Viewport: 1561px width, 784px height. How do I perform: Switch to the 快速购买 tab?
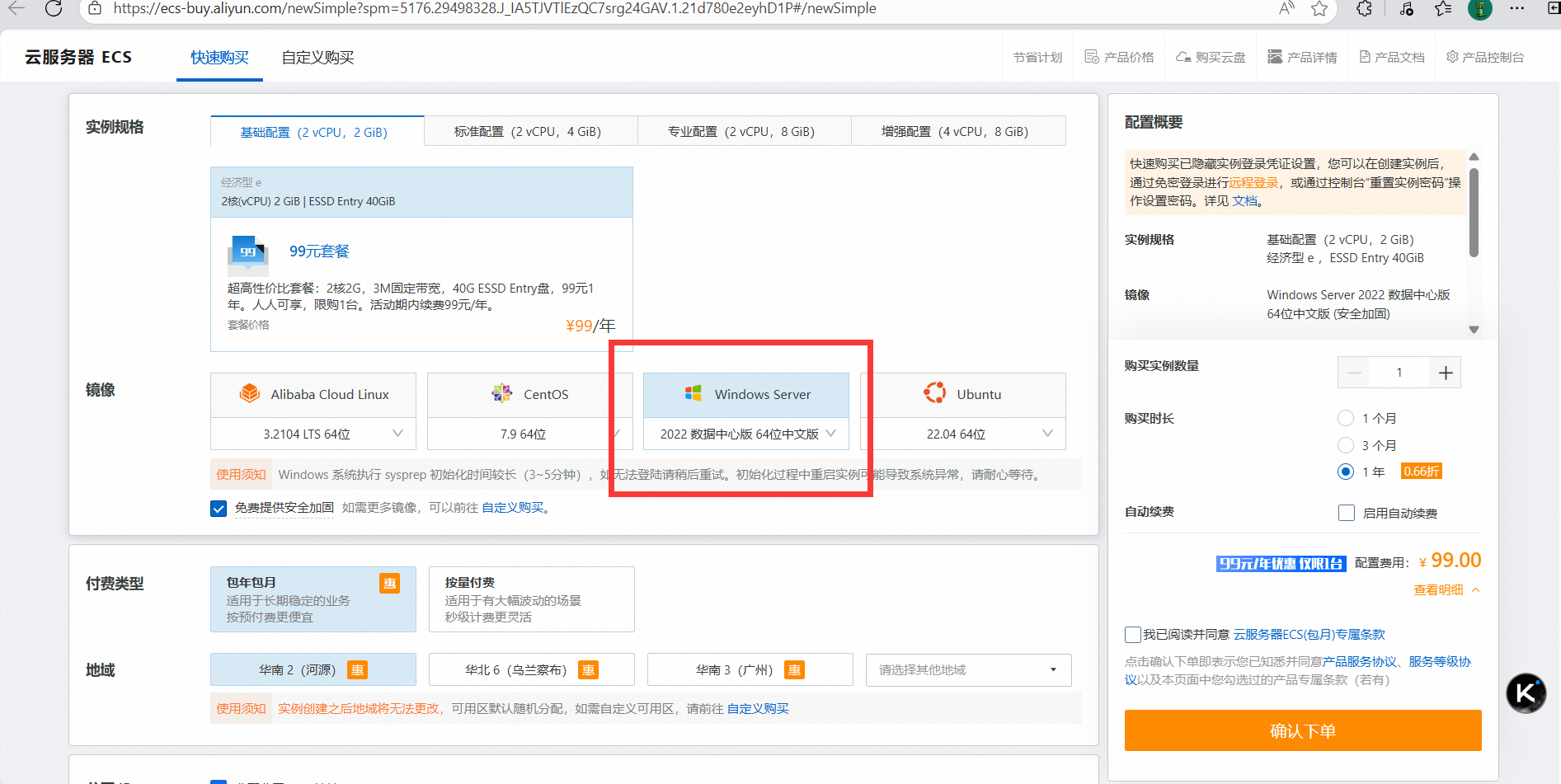[x=219, y=58]
